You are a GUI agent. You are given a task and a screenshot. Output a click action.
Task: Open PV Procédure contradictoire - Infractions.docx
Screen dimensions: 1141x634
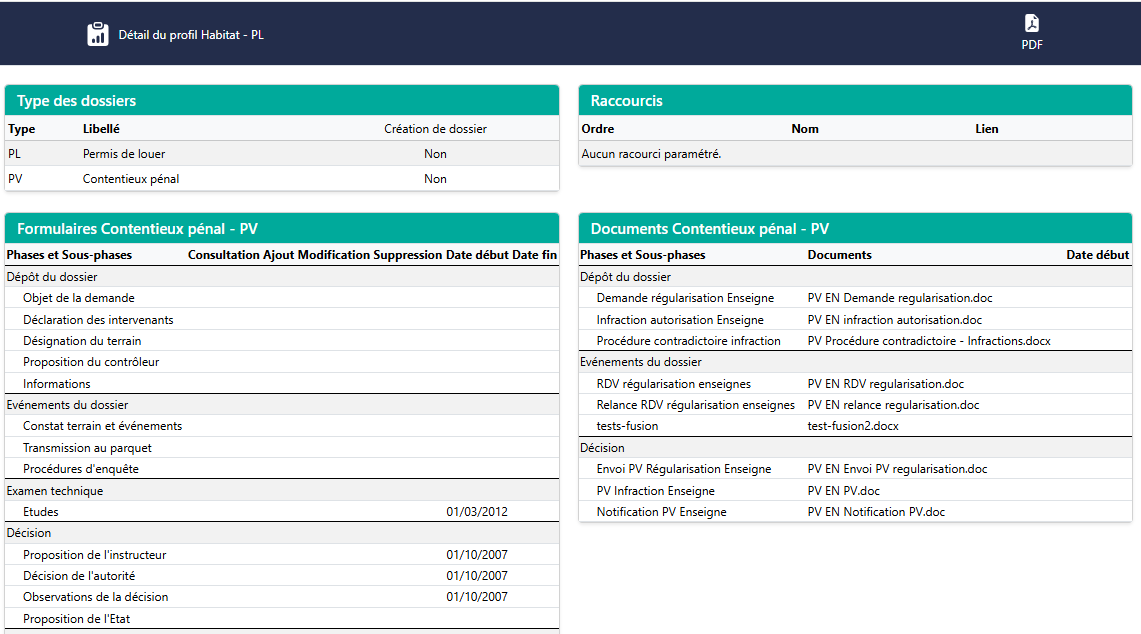pos(928,341)
